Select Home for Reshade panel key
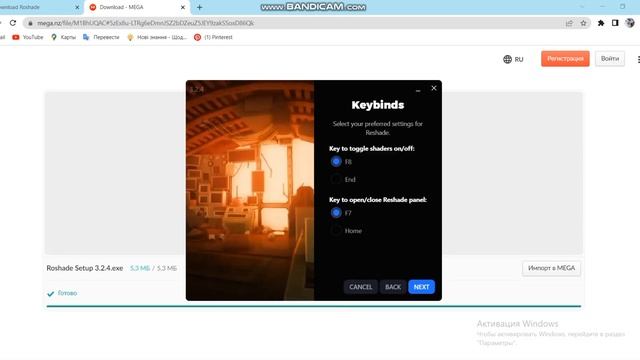This screenshot has width=640, height=360. [336, 231]
